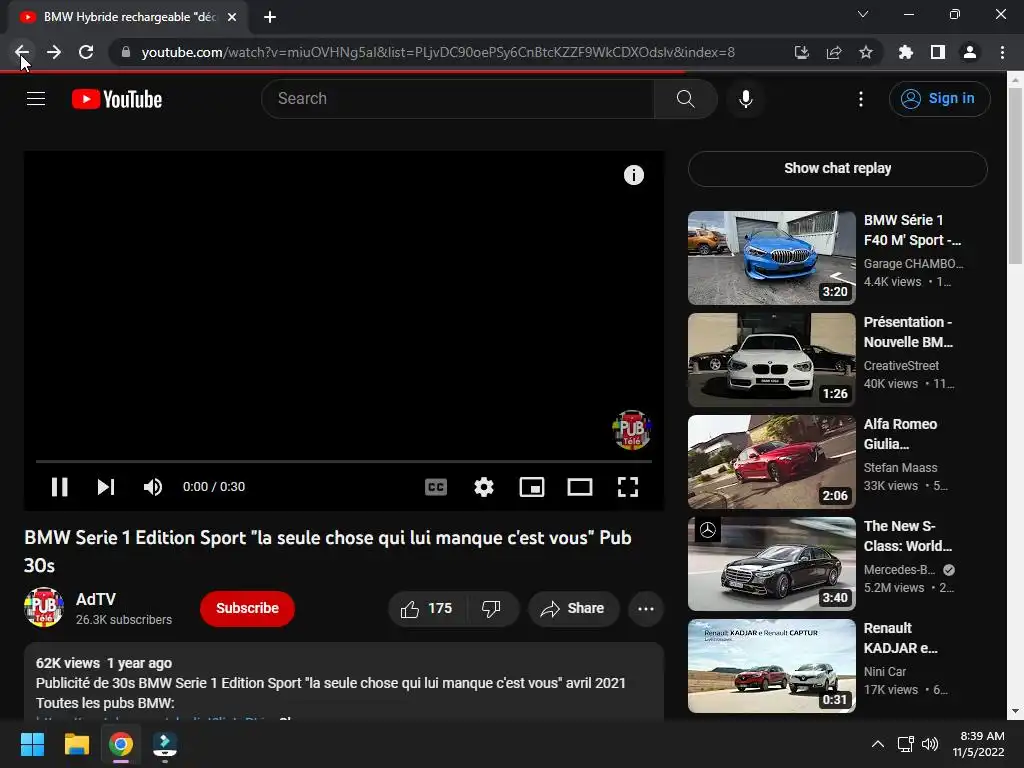Open Chrome extensions puzzle icon
This screenshot has height=768, width=1024.
tap(906, 52)
